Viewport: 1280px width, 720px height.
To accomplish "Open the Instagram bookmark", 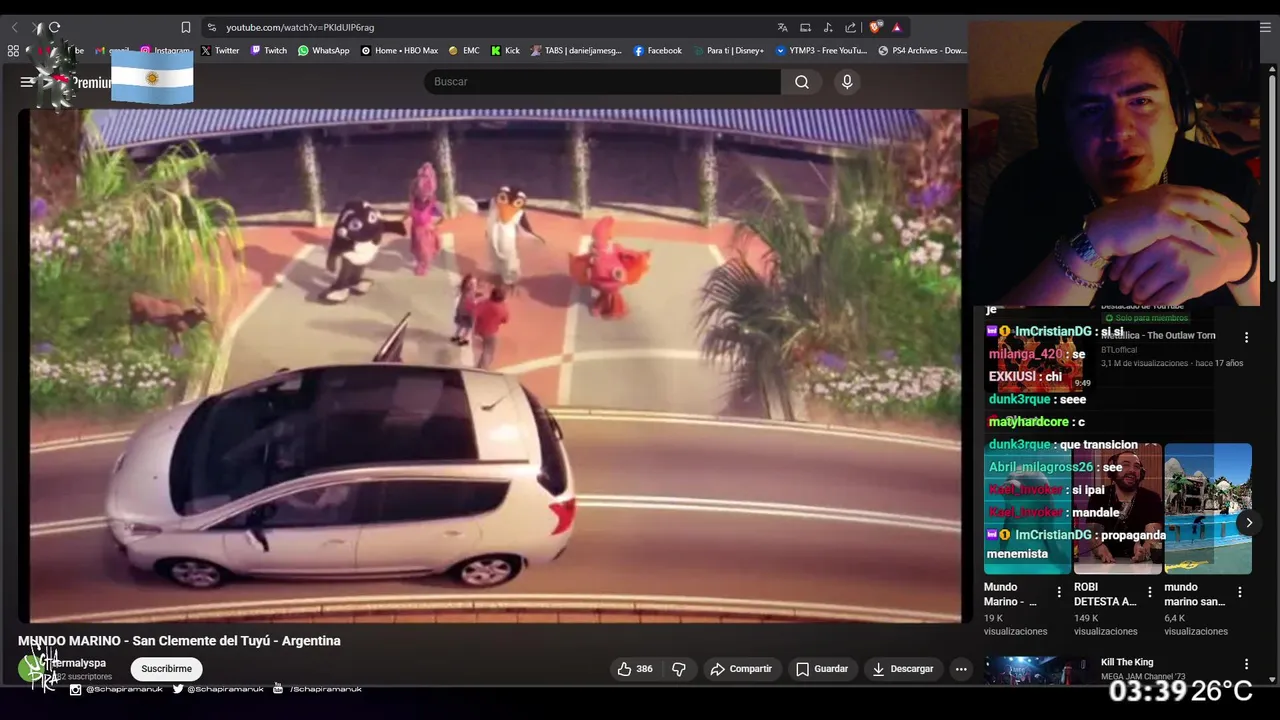I will [165, 50].
